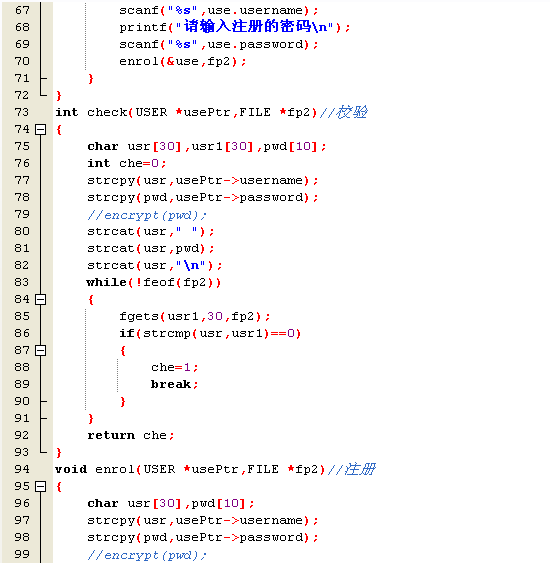The width and height of the screenshot is (550, 563).
Task: Click 'use.password' on line 69
Action: point(255,44)
